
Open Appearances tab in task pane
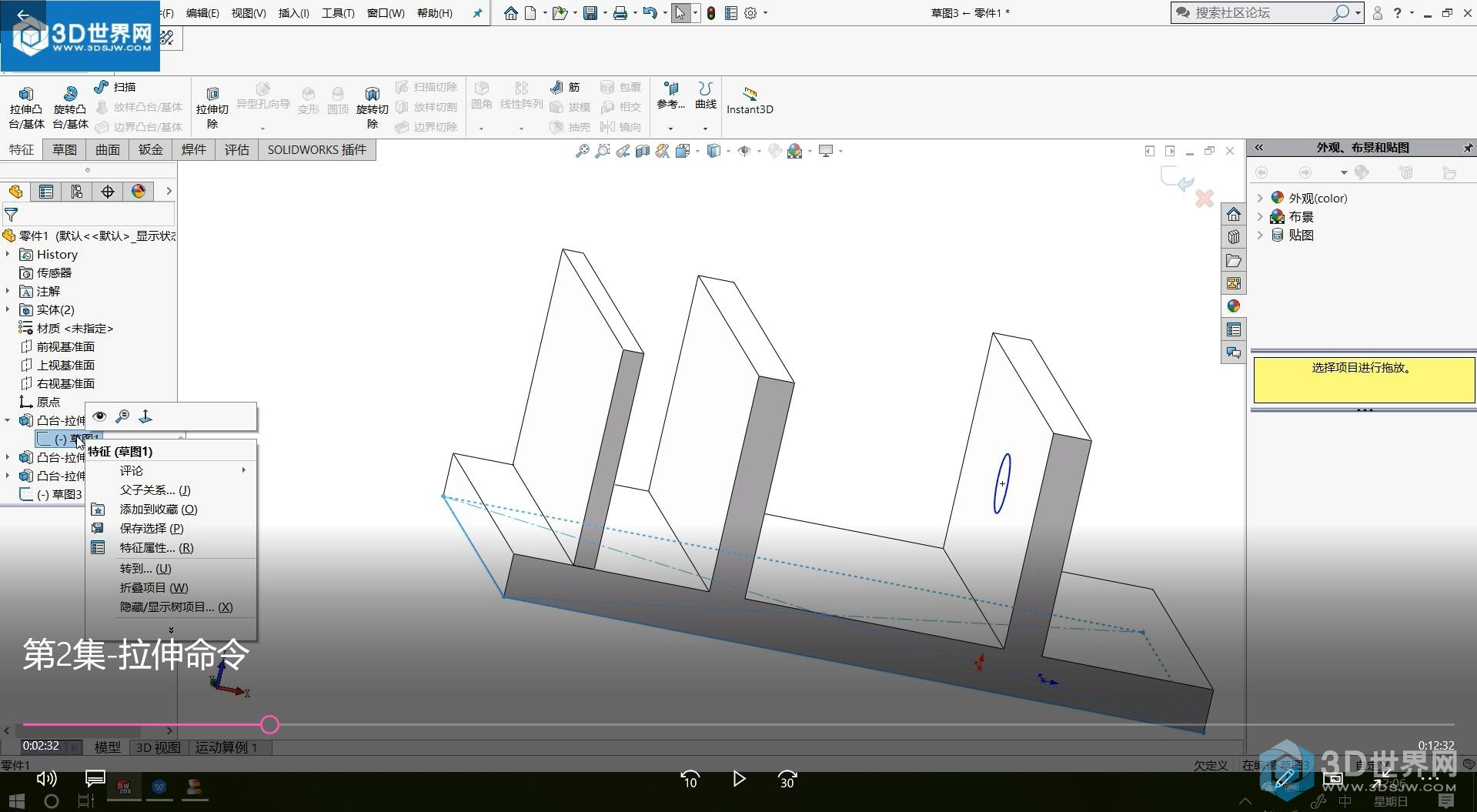point(1234,306)
